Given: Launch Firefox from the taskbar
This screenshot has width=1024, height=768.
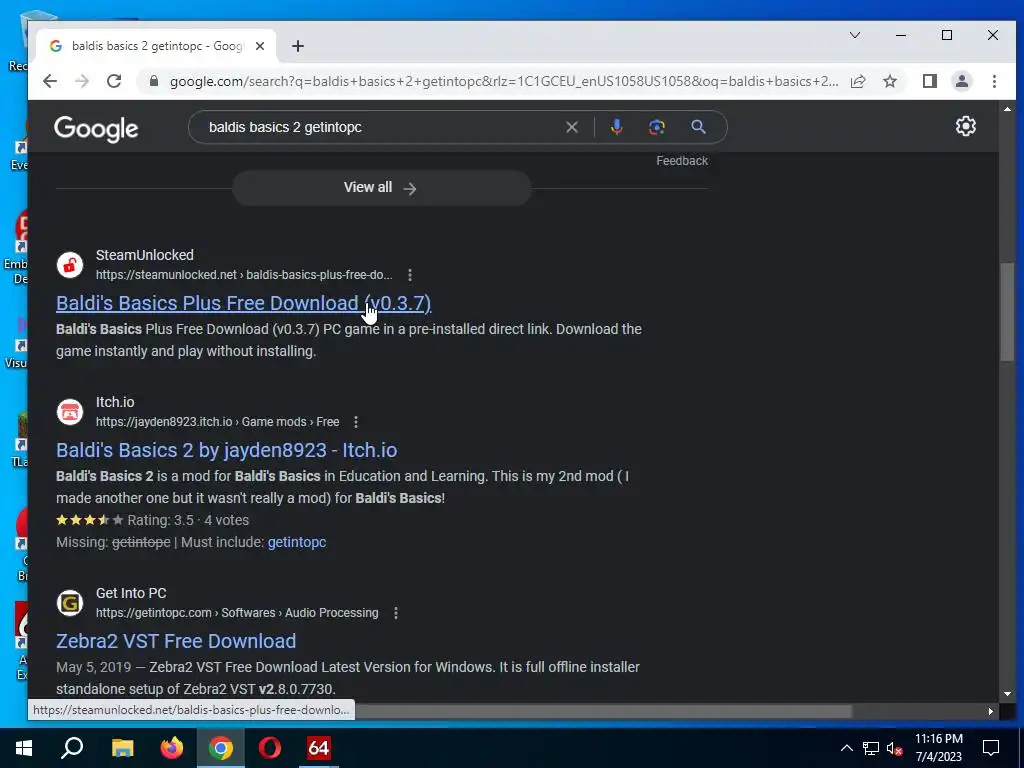Looking at the screenshot, I should coord(172,748).
